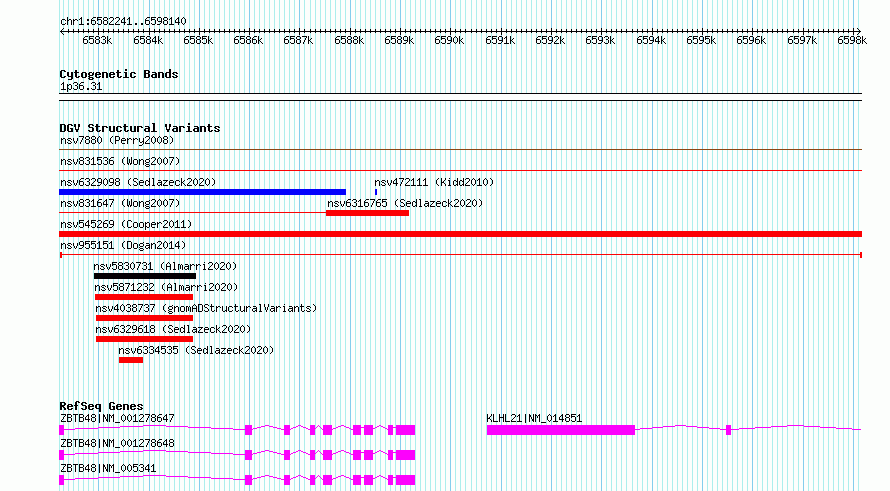This screenshot has height=491, width=890.
Task: Select the thick red nsv545269 variant bar
Action: click(x=460, y=234)
